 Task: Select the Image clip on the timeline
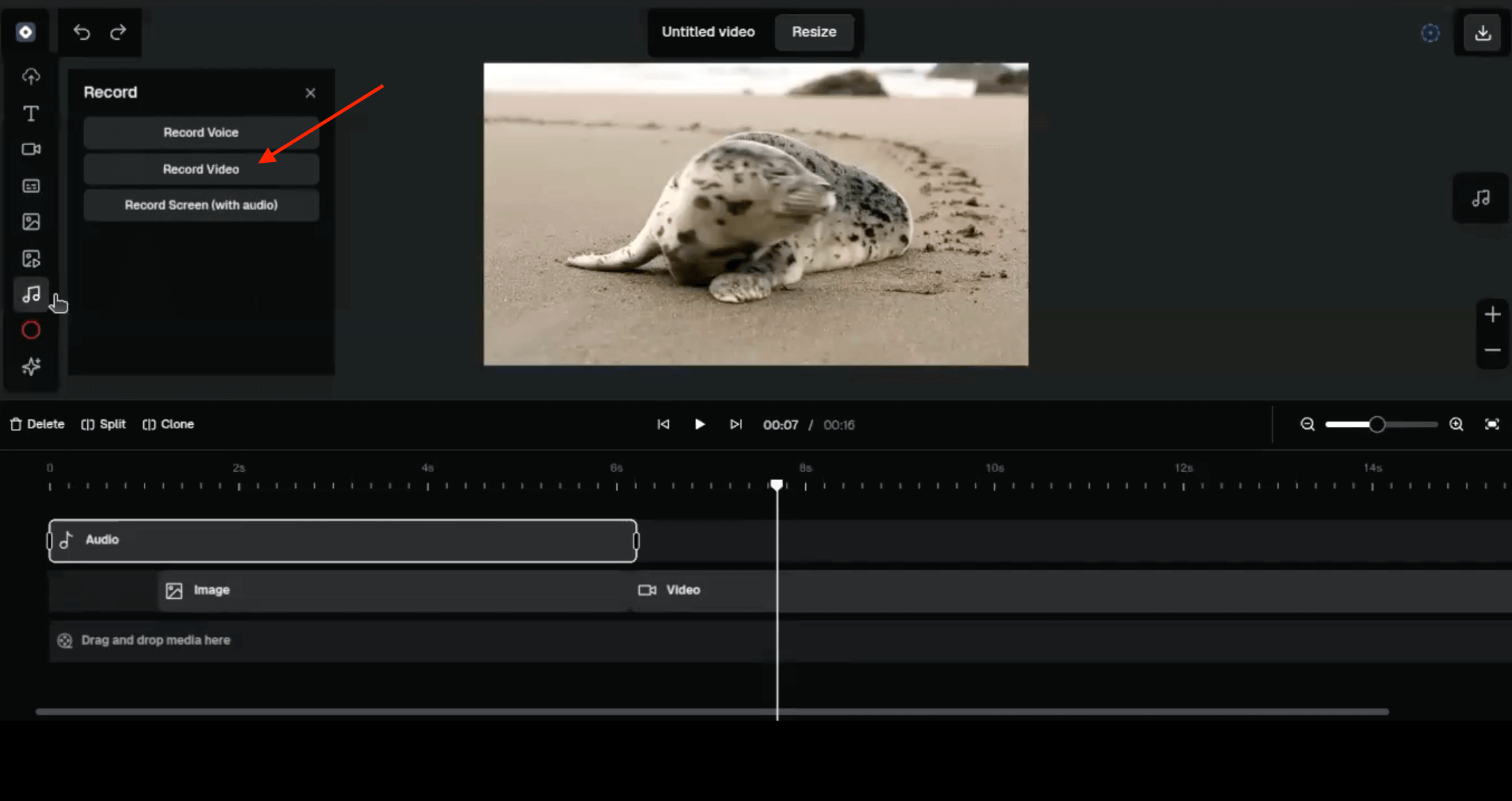392,590
